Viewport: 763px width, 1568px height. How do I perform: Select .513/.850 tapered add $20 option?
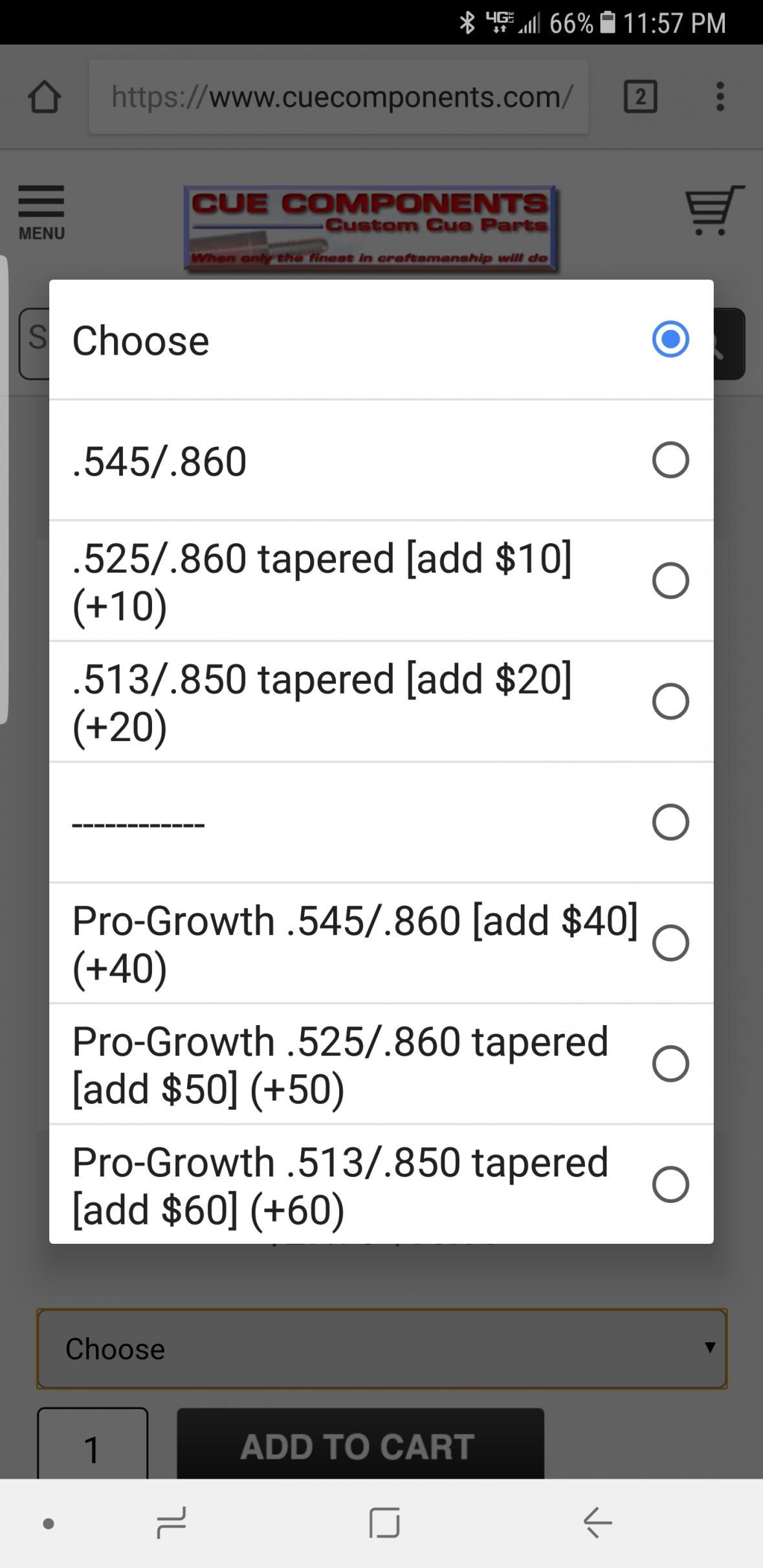(x=670, y=701)
